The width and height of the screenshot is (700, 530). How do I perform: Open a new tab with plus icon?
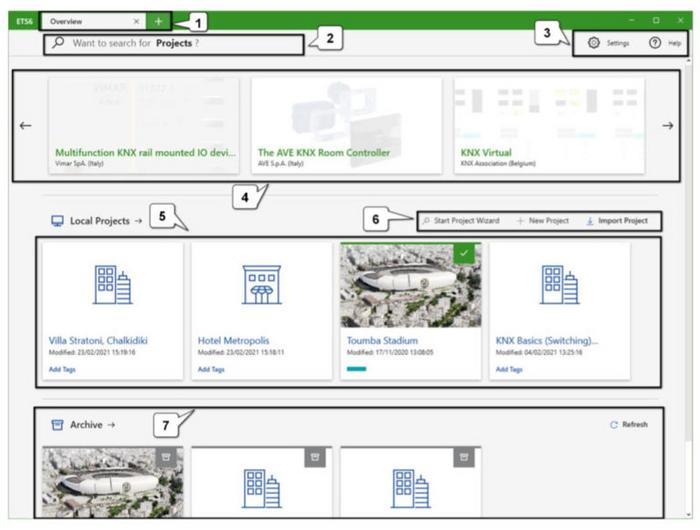158,21
